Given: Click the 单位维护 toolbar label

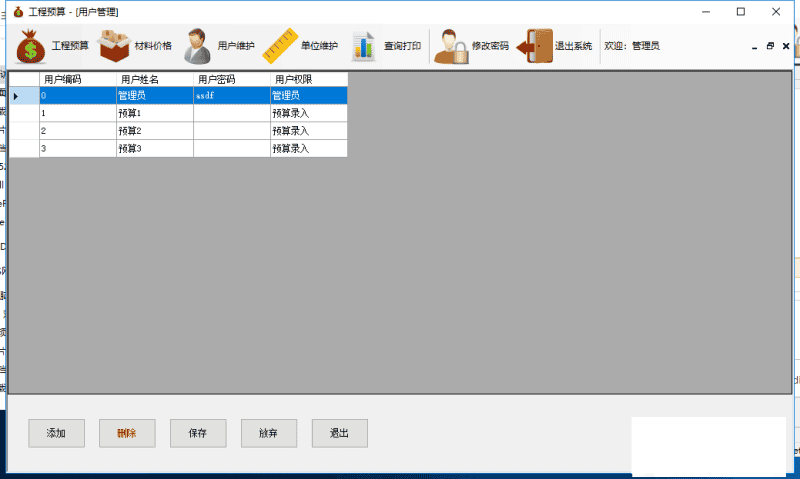Looking at the screenshot, I should pyautogui.click(x=319, y=46).
